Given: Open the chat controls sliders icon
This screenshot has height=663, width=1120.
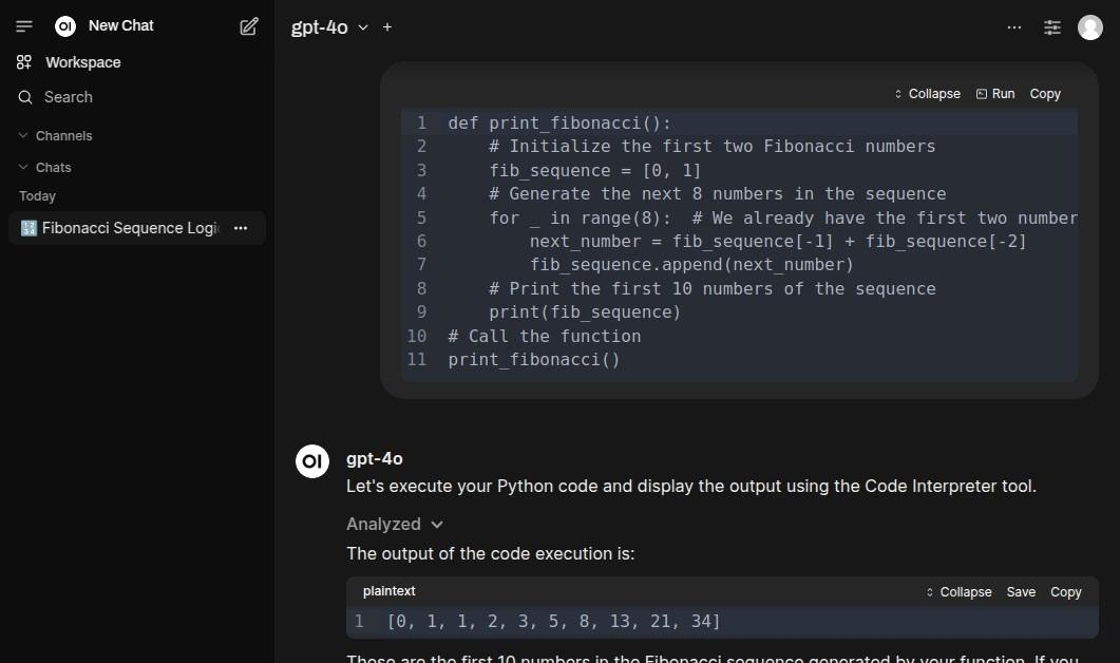Looking at the screenshot, I should pyautogui.click(x=1052, y=27).
